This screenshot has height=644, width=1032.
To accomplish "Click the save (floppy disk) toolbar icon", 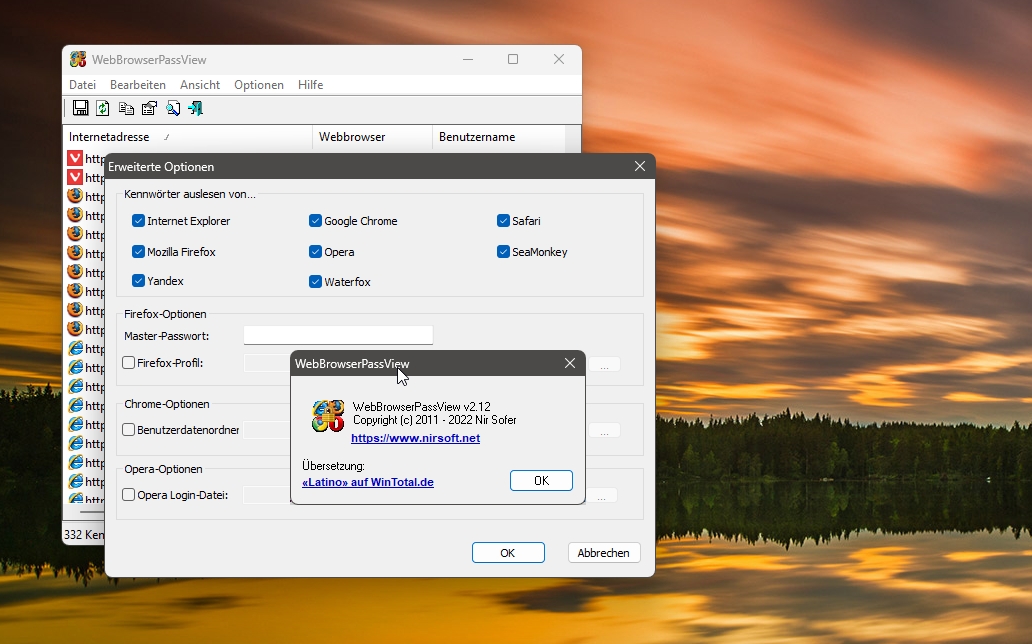I will [80, 108].
